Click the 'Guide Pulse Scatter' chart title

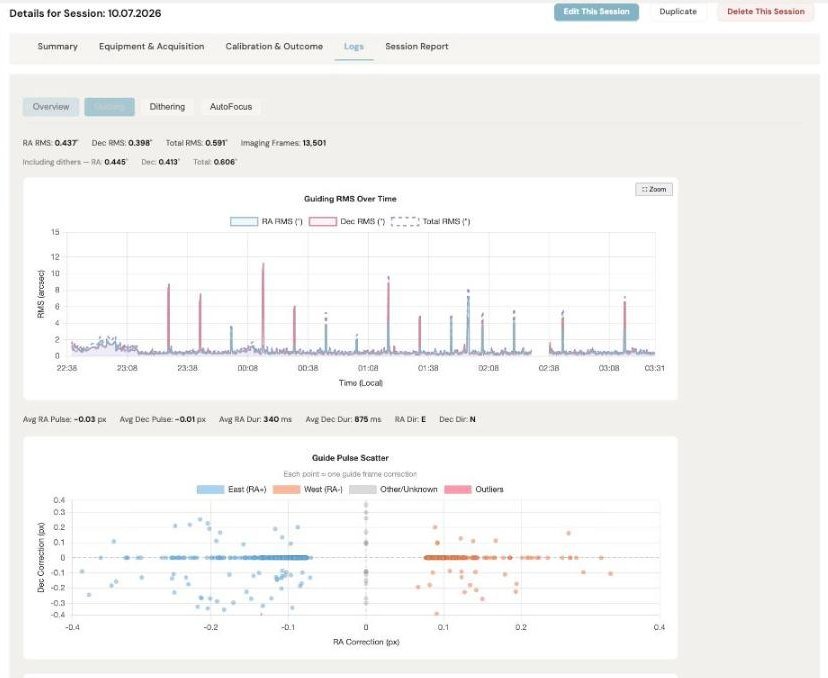(x=350, y=458)
